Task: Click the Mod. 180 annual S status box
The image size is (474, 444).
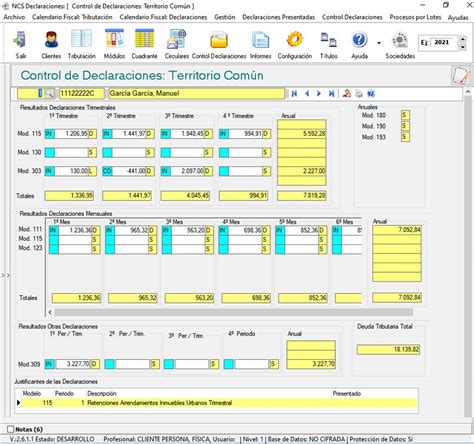Action: pyautogui.click(x=405, y=115)
